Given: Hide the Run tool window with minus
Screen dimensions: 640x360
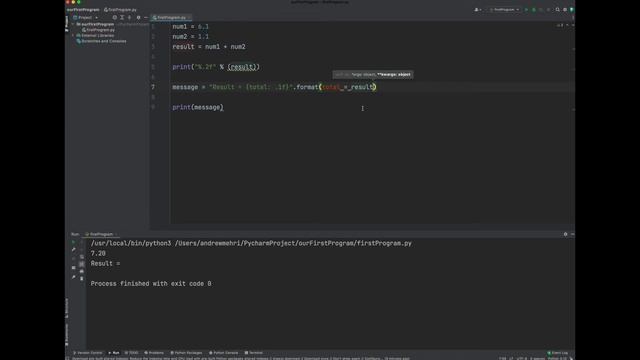Looking at the screenshot, I should pos(572,234).
